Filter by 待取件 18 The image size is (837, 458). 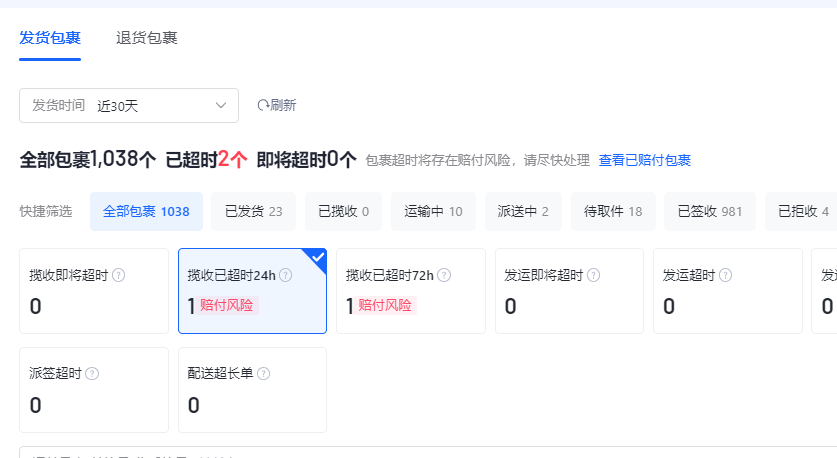[x=613, y=211]
